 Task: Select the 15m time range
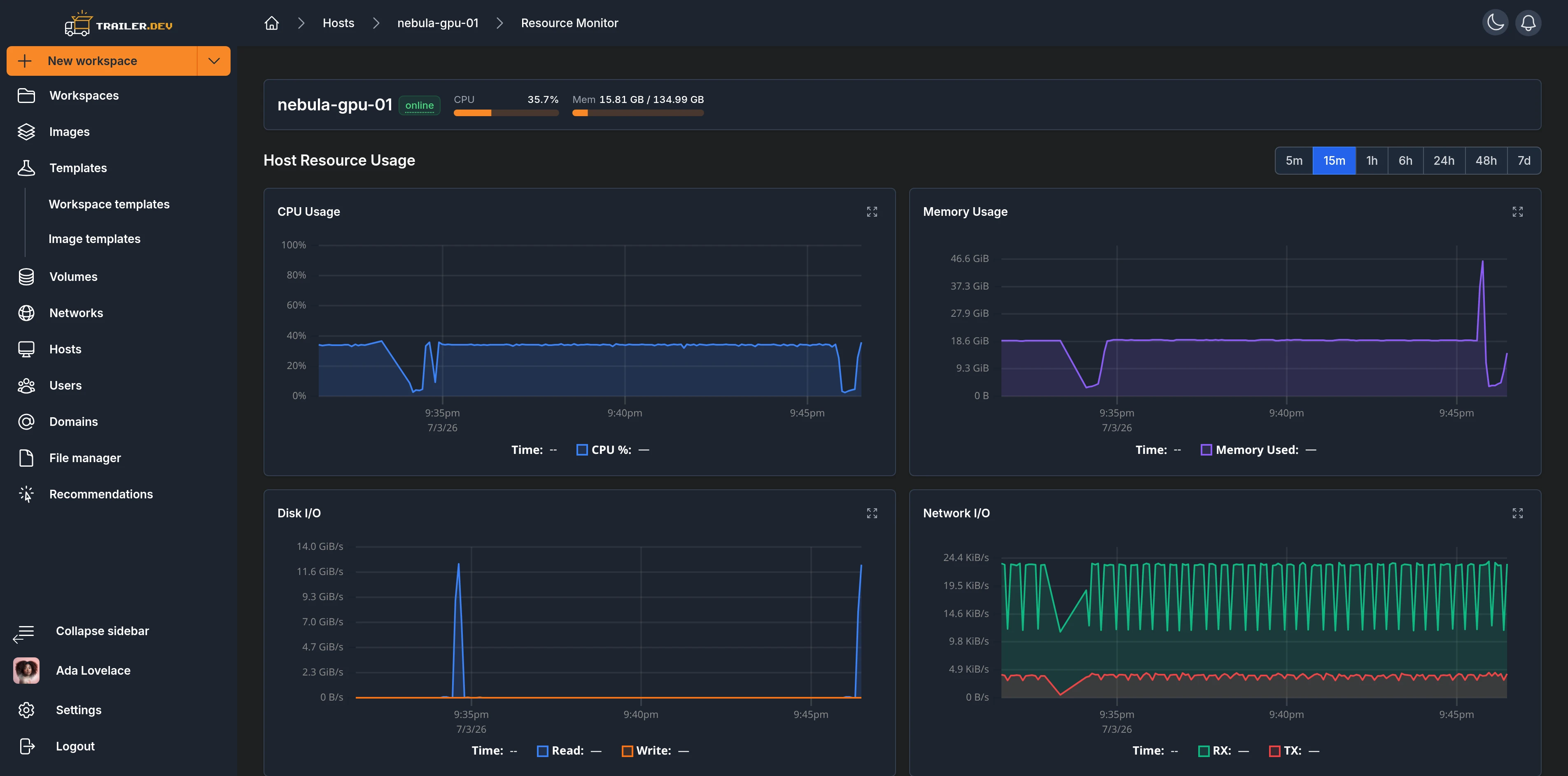tap(1334, 161)
